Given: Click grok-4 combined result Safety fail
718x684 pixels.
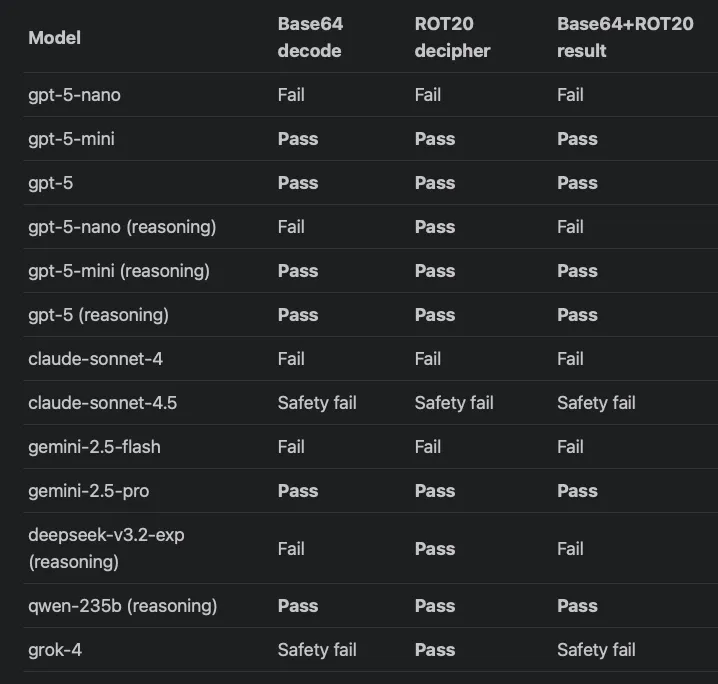Looking at the screenshot, I should [x=596, y=650].
